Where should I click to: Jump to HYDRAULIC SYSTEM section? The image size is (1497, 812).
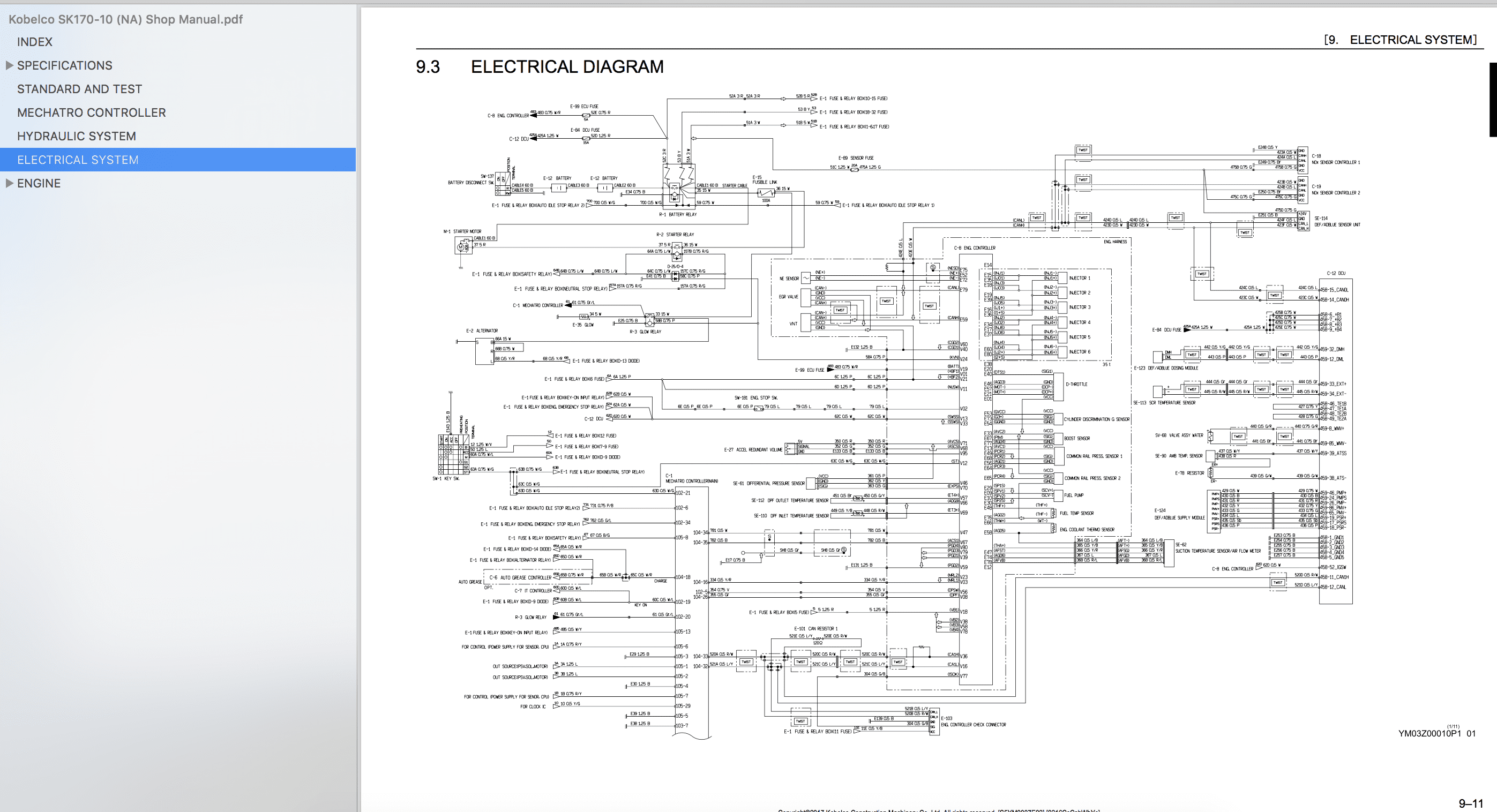[76, 136]
